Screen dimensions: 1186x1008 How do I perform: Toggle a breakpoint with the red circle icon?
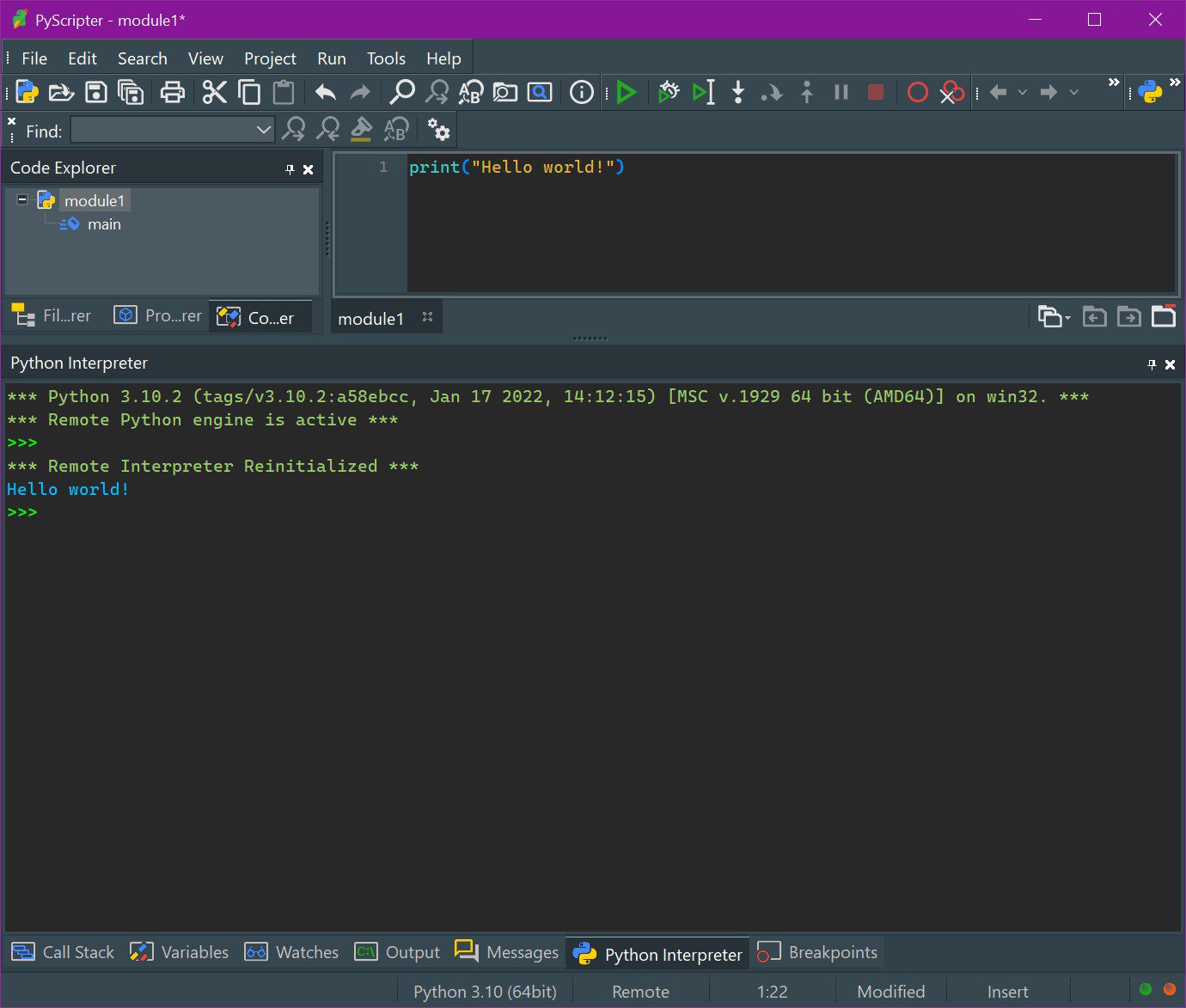tap(917, 92)
